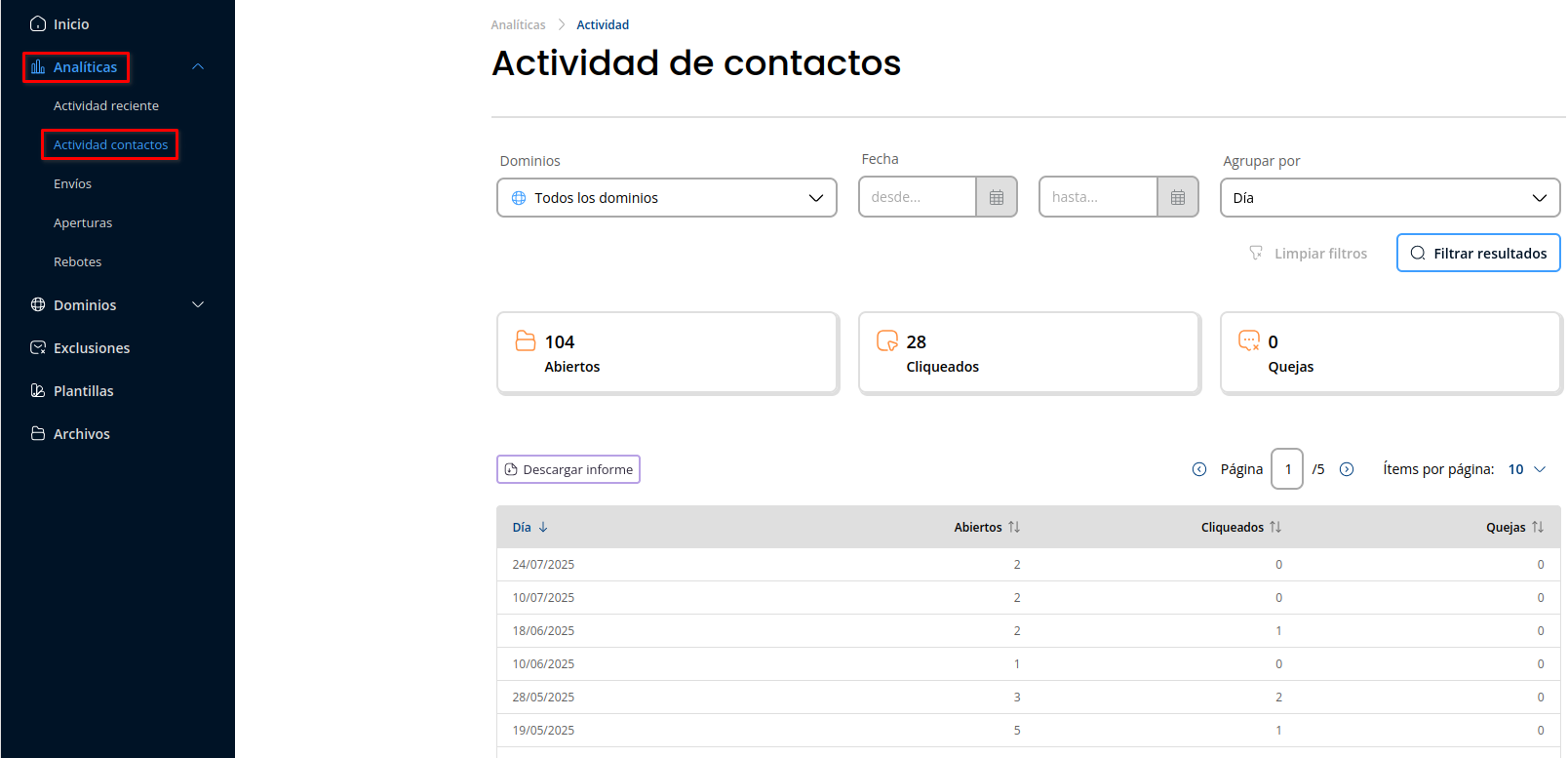Click Filtrar resultados button
The width and height of the screenshot is (1568, 758).
pyautogui.click(x=1478, y=253)
